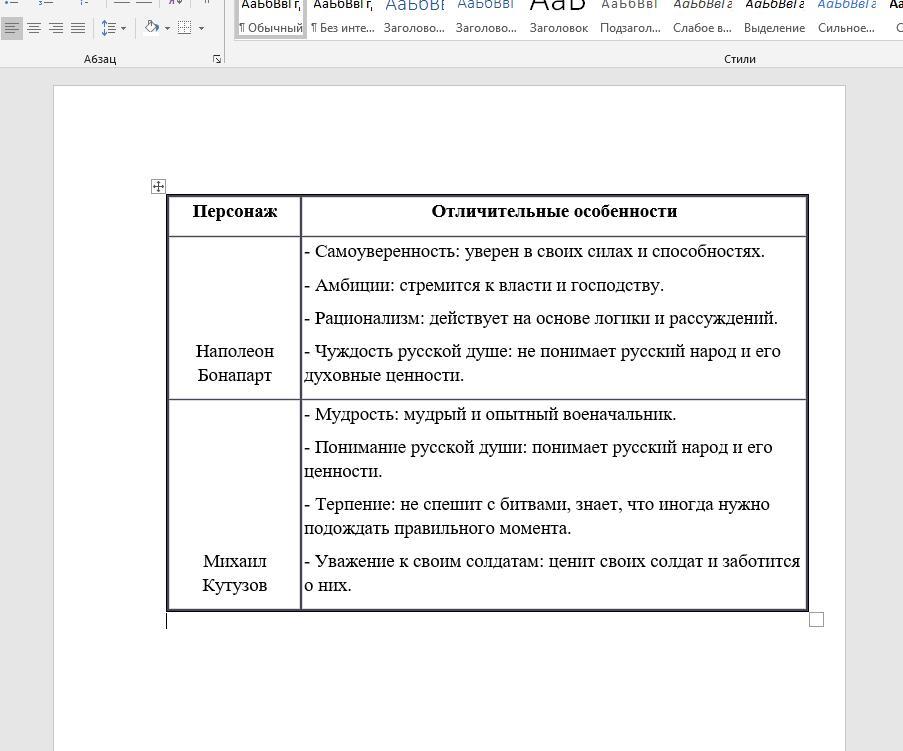Image resolution: width=903 pixels, height=751 pixels.
Task: Apply the Подзагол... style
Action: (630, 18)
